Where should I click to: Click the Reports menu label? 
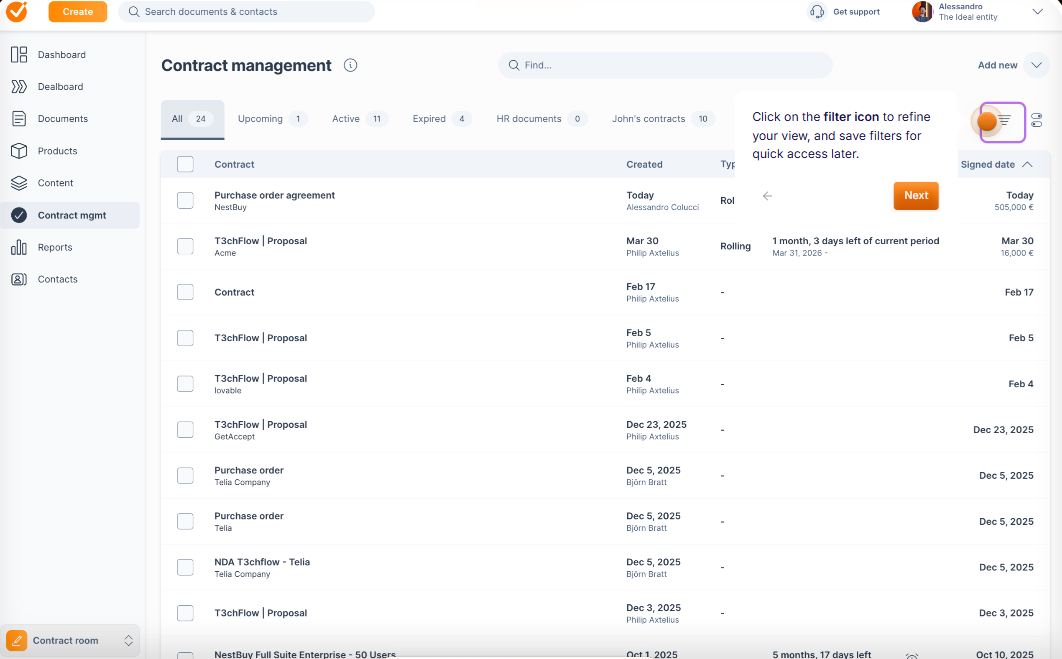55,247
